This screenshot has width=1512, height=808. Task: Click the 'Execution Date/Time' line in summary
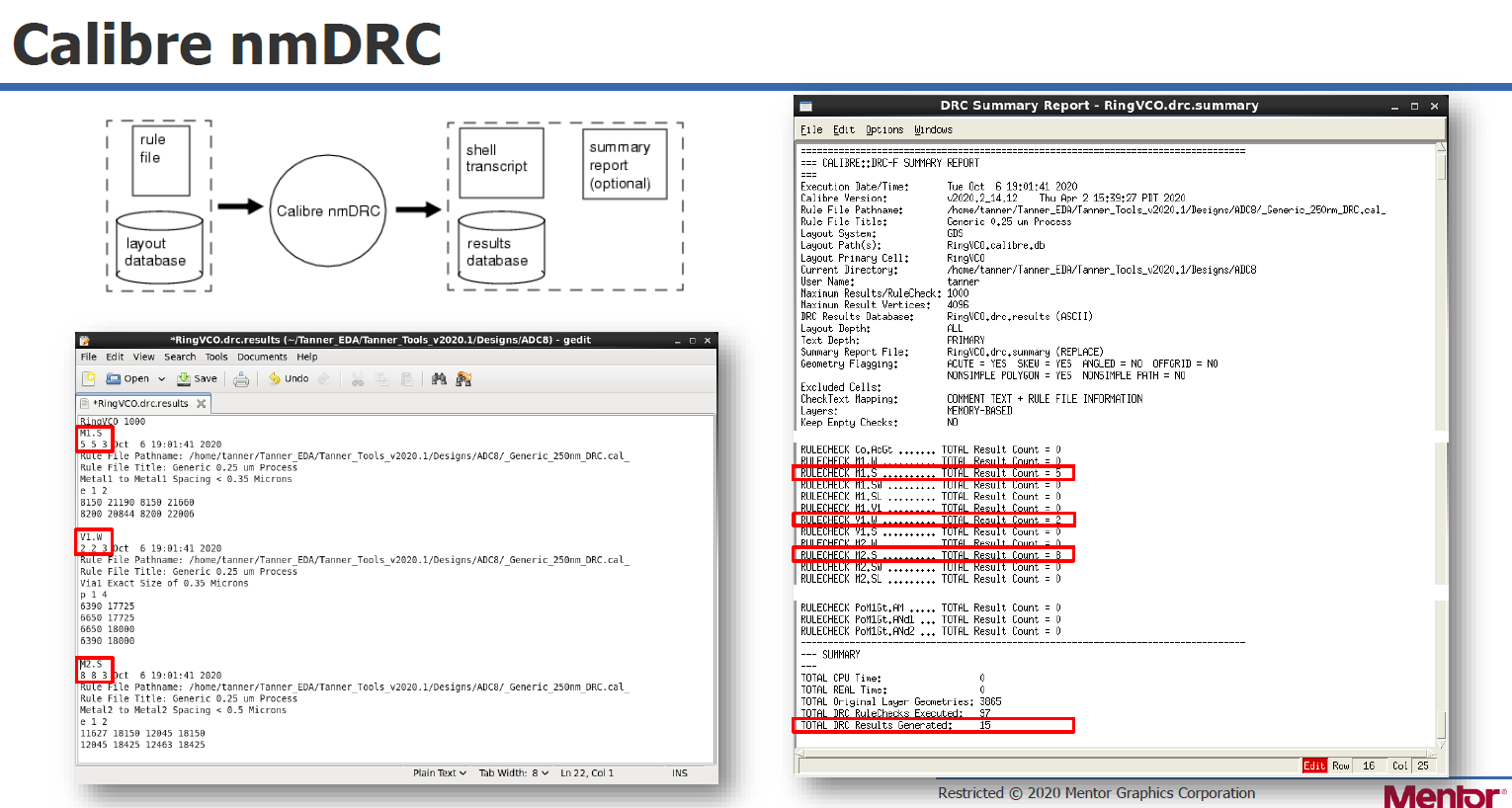pos(939,187)
